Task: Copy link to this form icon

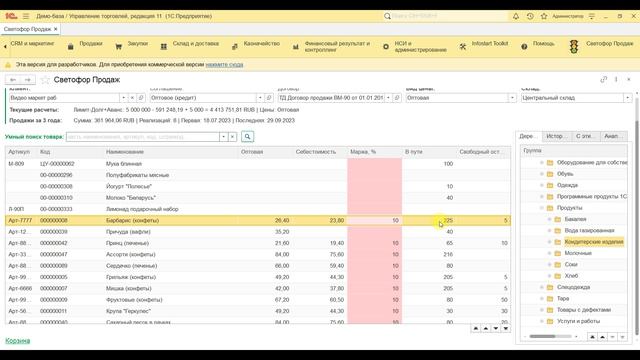Action: (x=604, y=80)
